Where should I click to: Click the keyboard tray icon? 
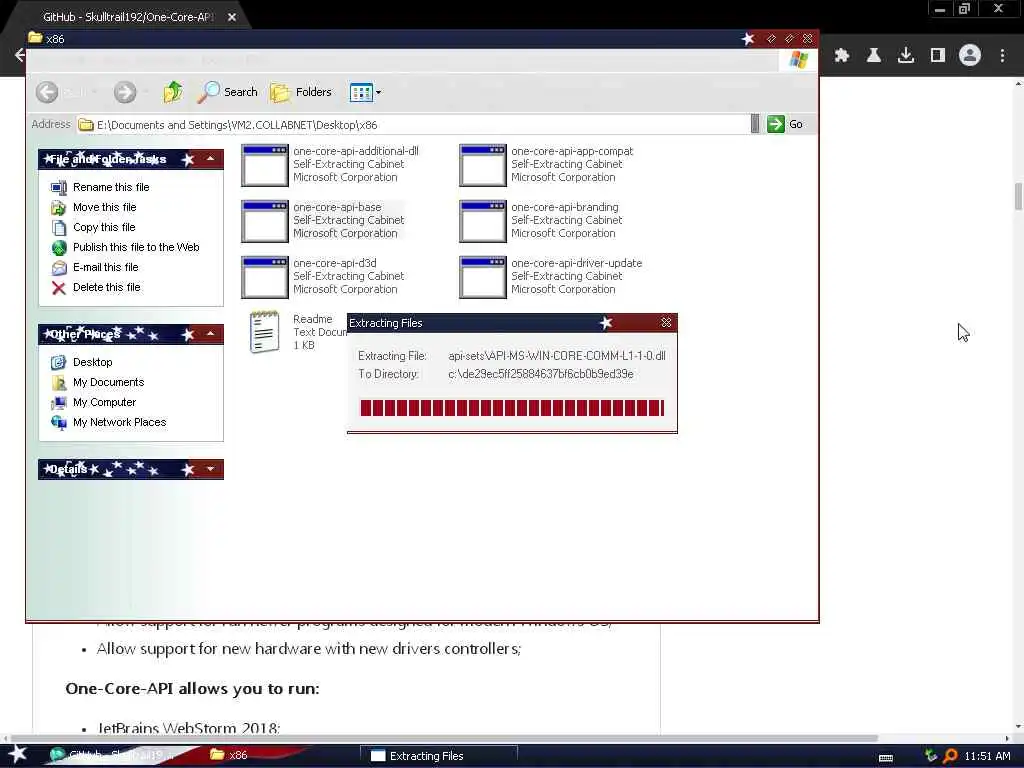coord(886,758)
